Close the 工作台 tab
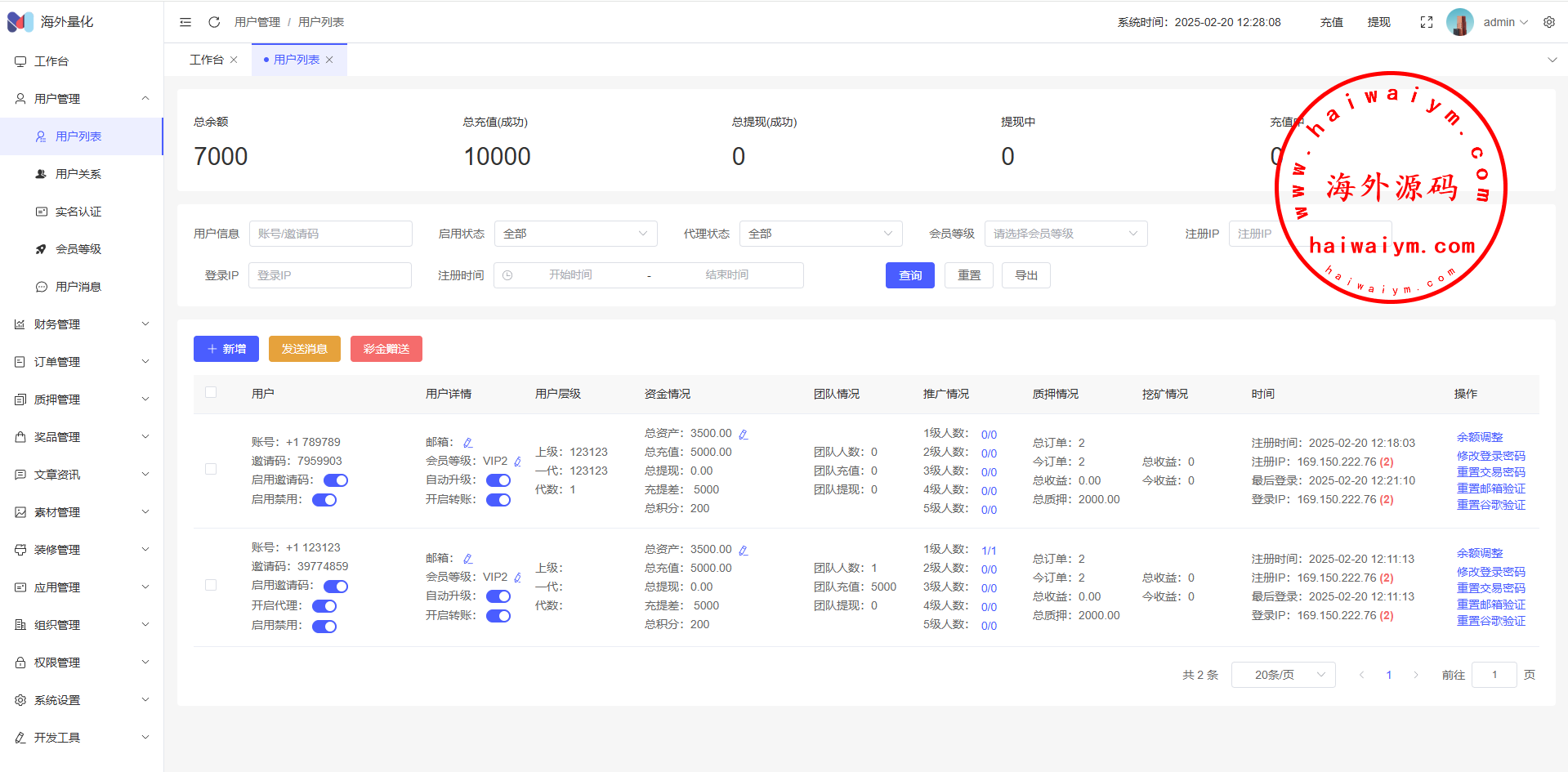This screenshot has width=1568, height=772. (234, 60)
